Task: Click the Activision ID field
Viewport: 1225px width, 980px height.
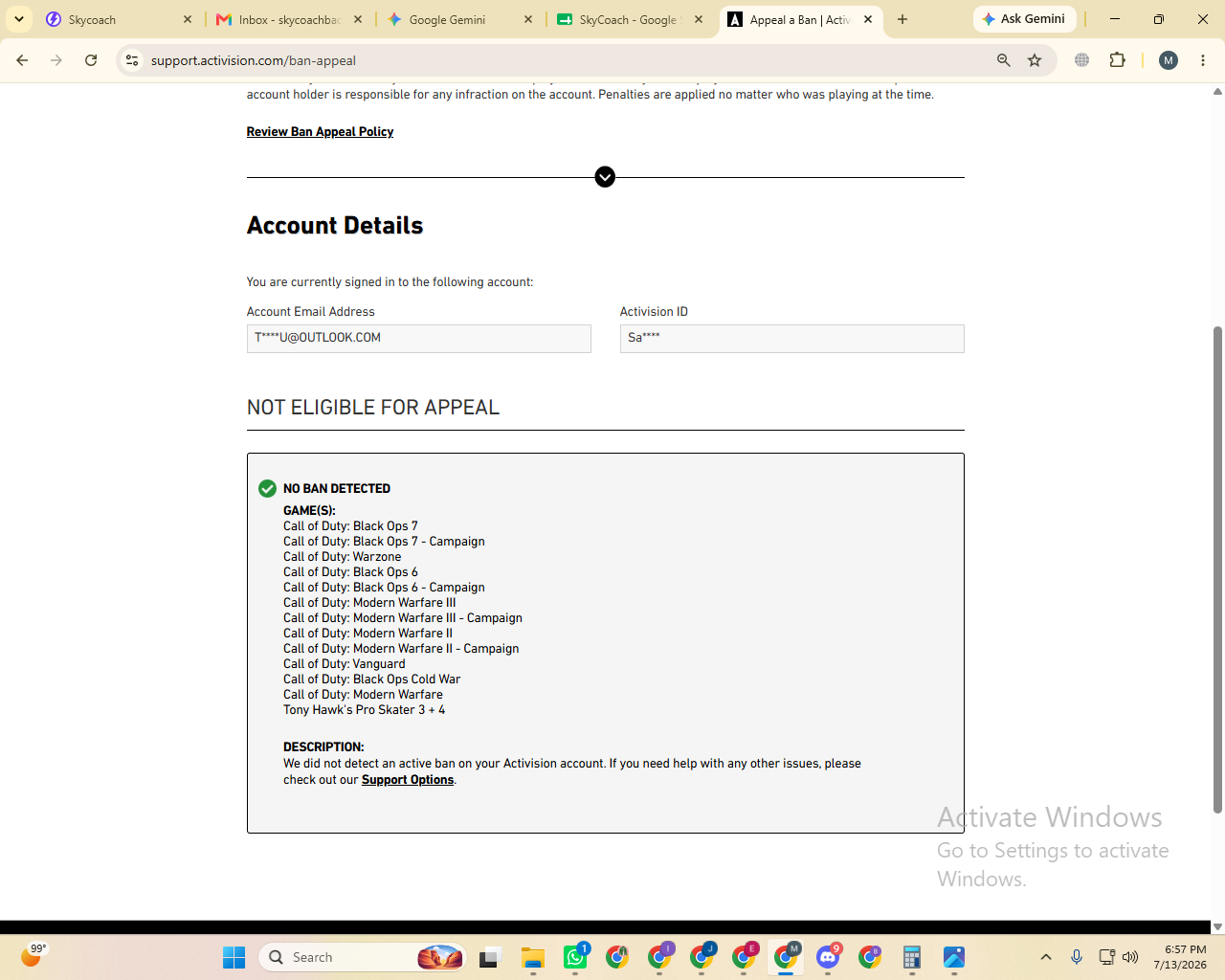Action: [792, 339]
